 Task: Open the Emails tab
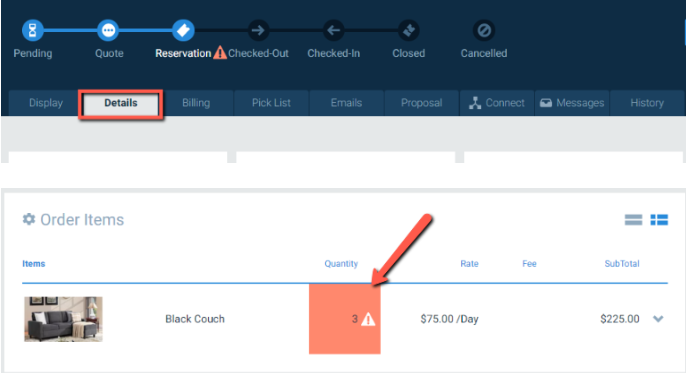pos(346,103)
